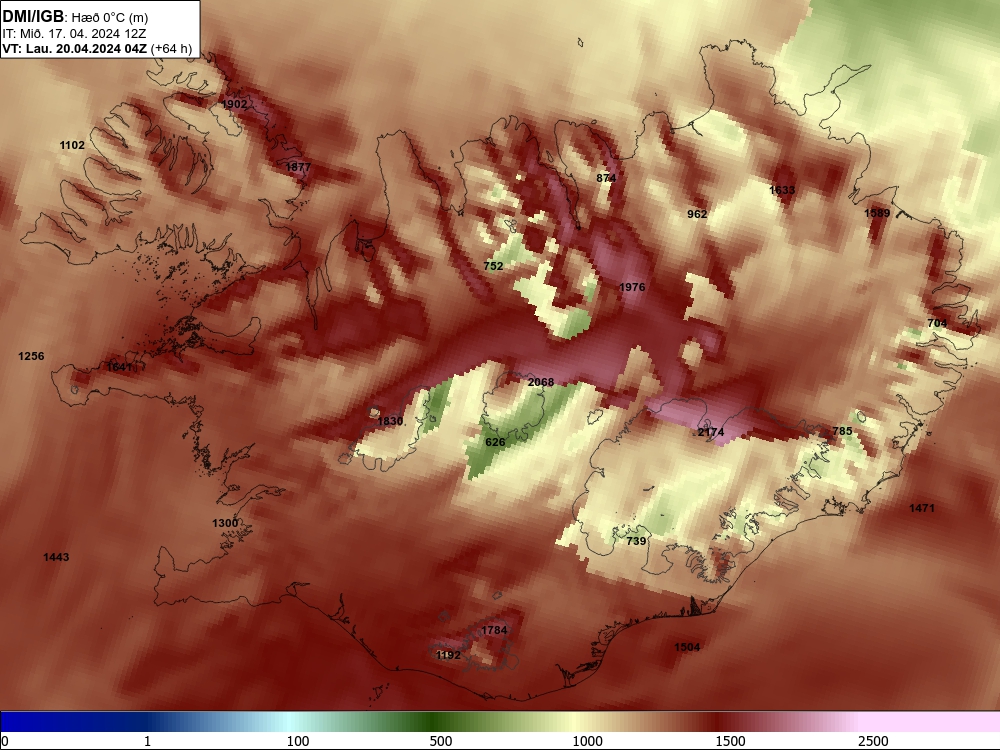This screenshot has height=750, width=1000.
Task: Click the map value label 962
Action: [697, 214]
